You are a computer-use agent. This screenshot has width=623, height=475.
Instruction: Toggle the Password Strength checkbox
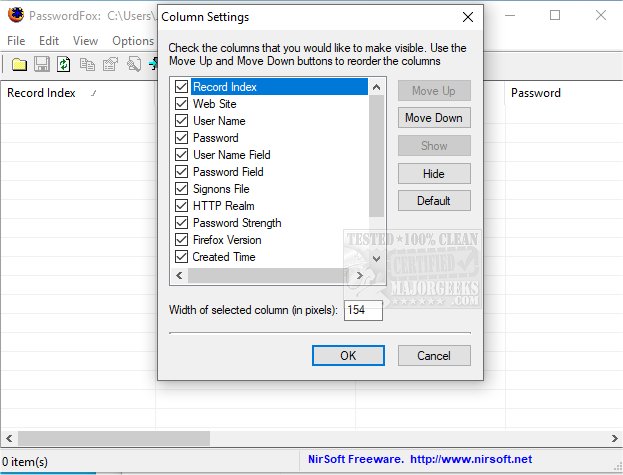182,223
